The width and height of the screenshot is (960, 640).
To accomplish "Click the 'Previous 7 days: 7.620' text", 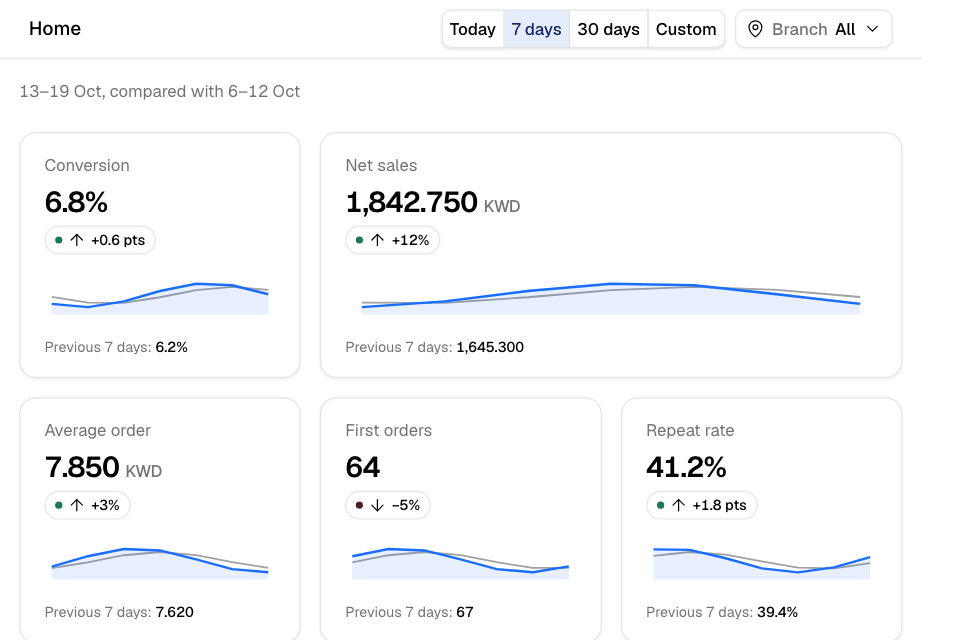I will (119, 612).
